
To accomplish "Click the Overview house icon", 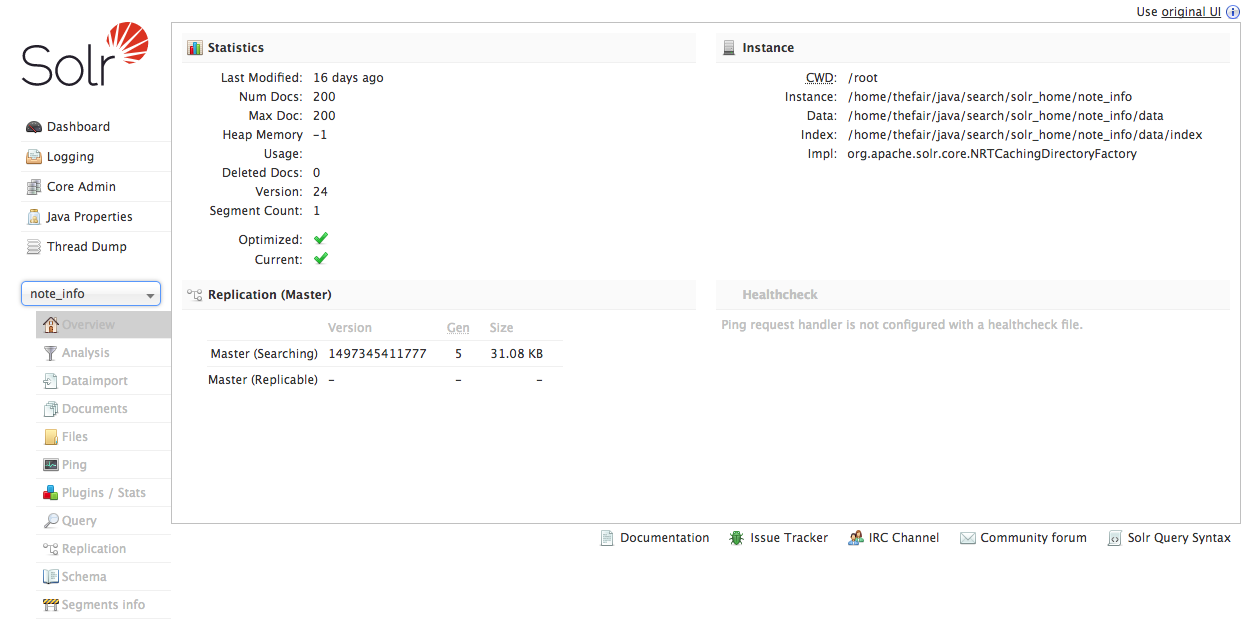I will point(50,325).
